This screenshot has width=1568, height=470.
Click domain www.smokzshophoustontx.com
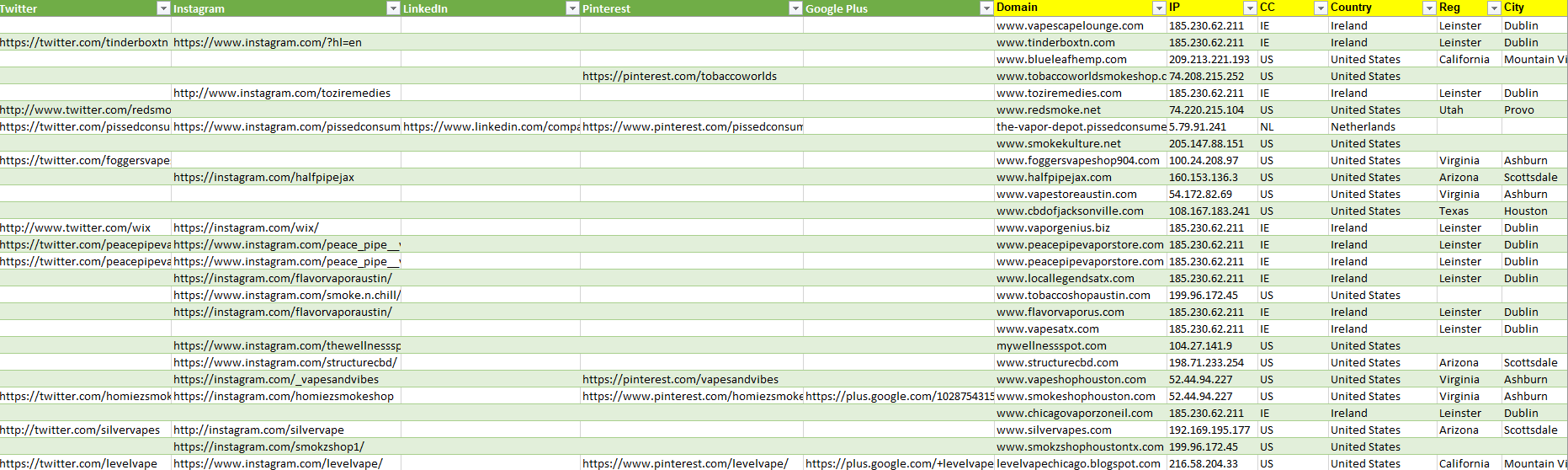tap(1080, 446)
